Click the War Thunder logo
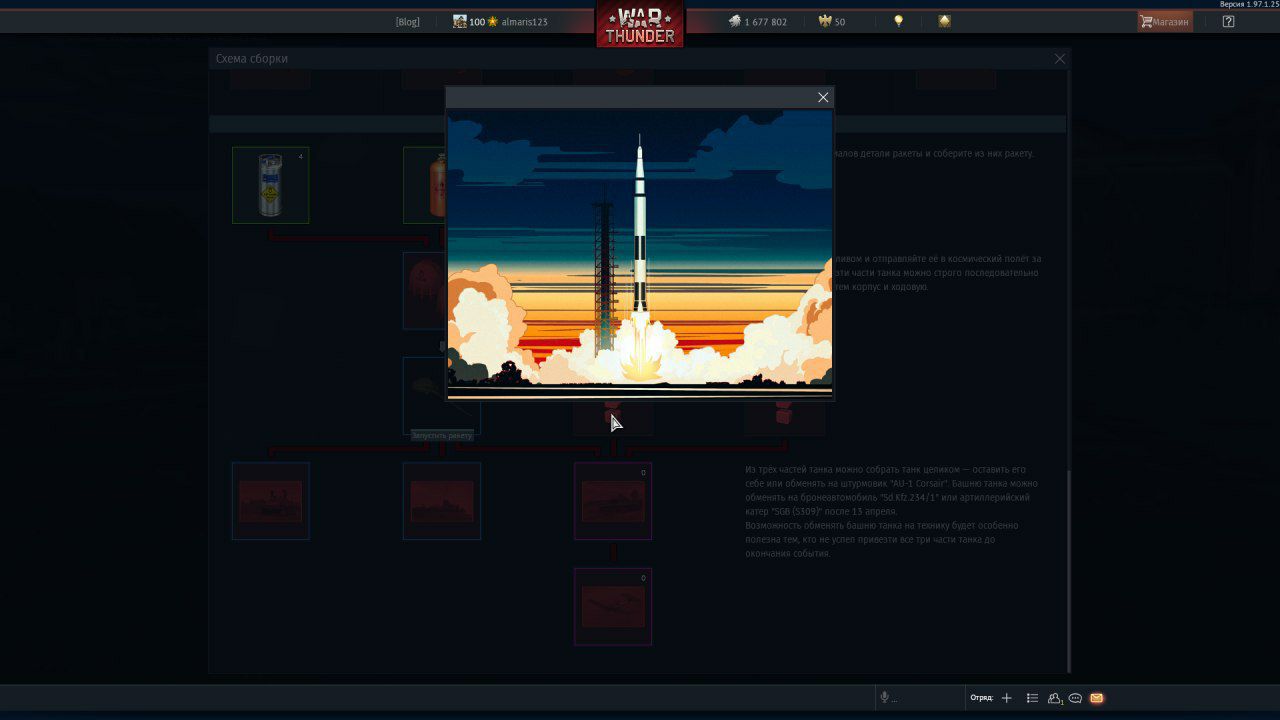Viewport: 1280px width, 720px height. [640, 24]
